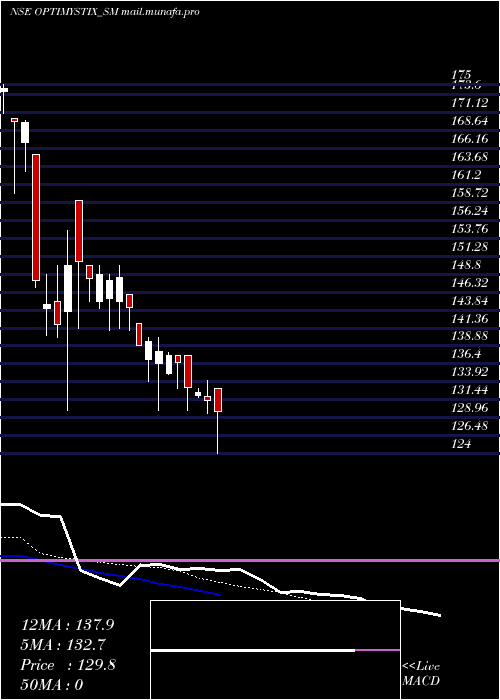Select the tall red candle dropping from 163
This screenshot has height=700, width=500.
click(x=36, y=217)
